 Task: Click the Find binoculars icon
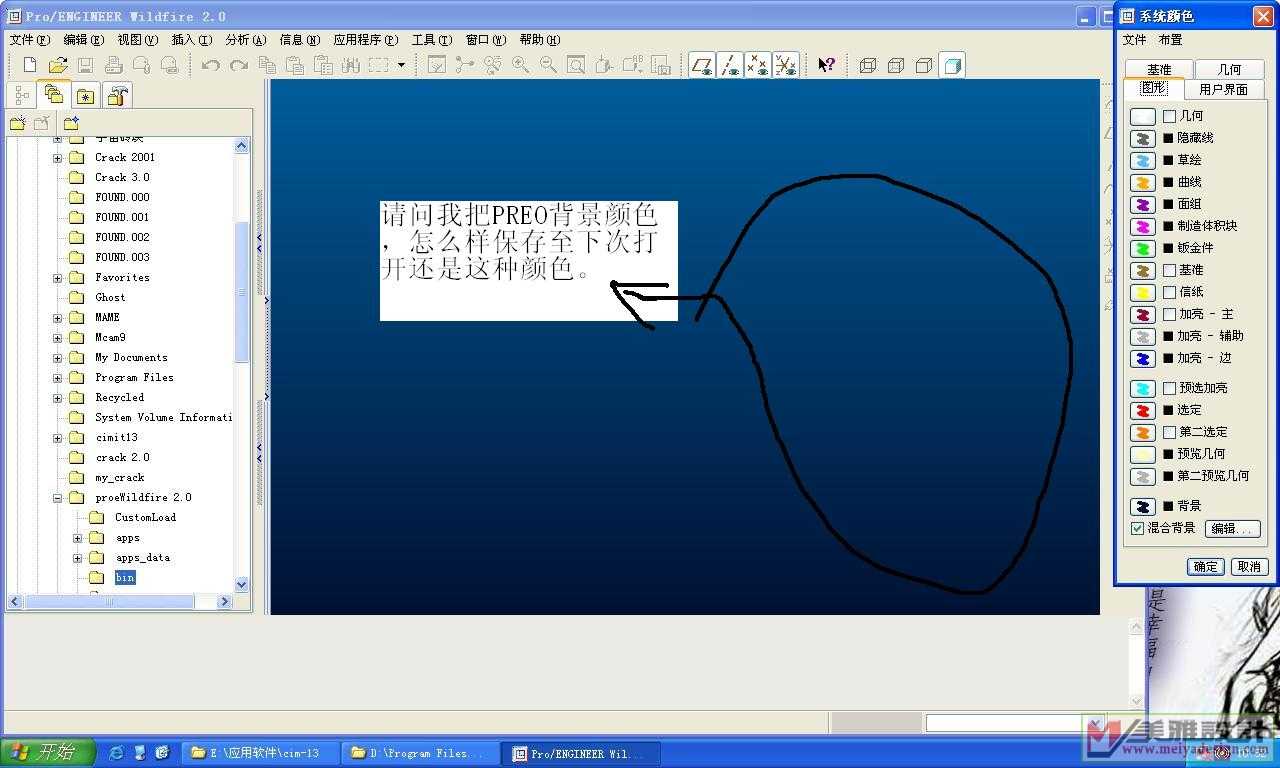[x=350, y=65]
